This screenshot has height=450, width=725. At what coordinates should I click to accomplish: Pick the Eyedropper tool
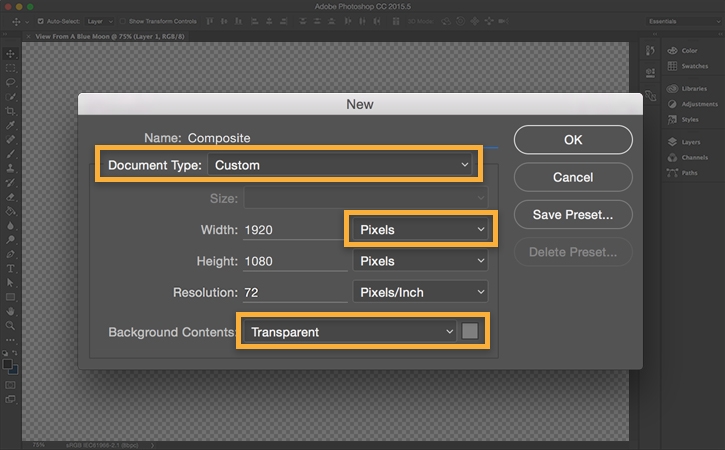[11, 126]
